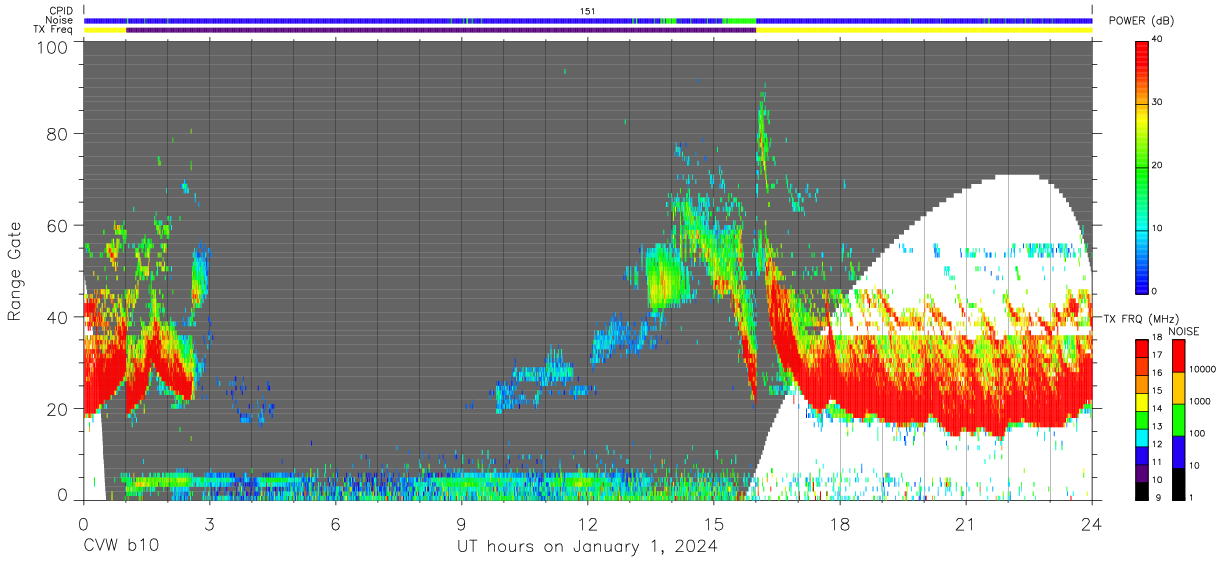Click the 3 tick on UT hours axis
Image resolution: width=1228 pixels, height=567 pixels.
(210, 523)
